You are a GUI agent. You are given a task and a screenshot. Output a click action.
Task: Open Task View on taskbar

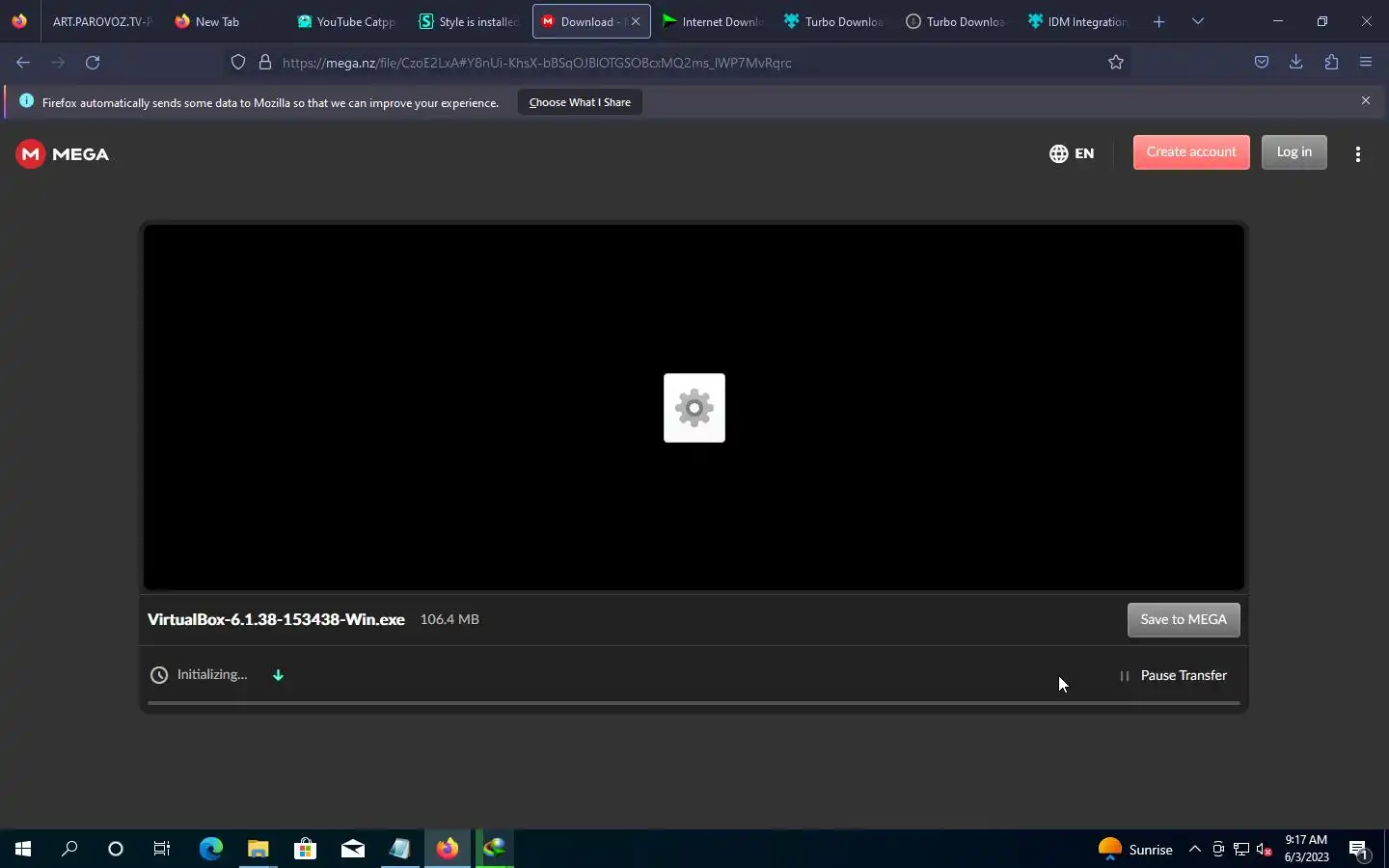[x=162, y=849]
